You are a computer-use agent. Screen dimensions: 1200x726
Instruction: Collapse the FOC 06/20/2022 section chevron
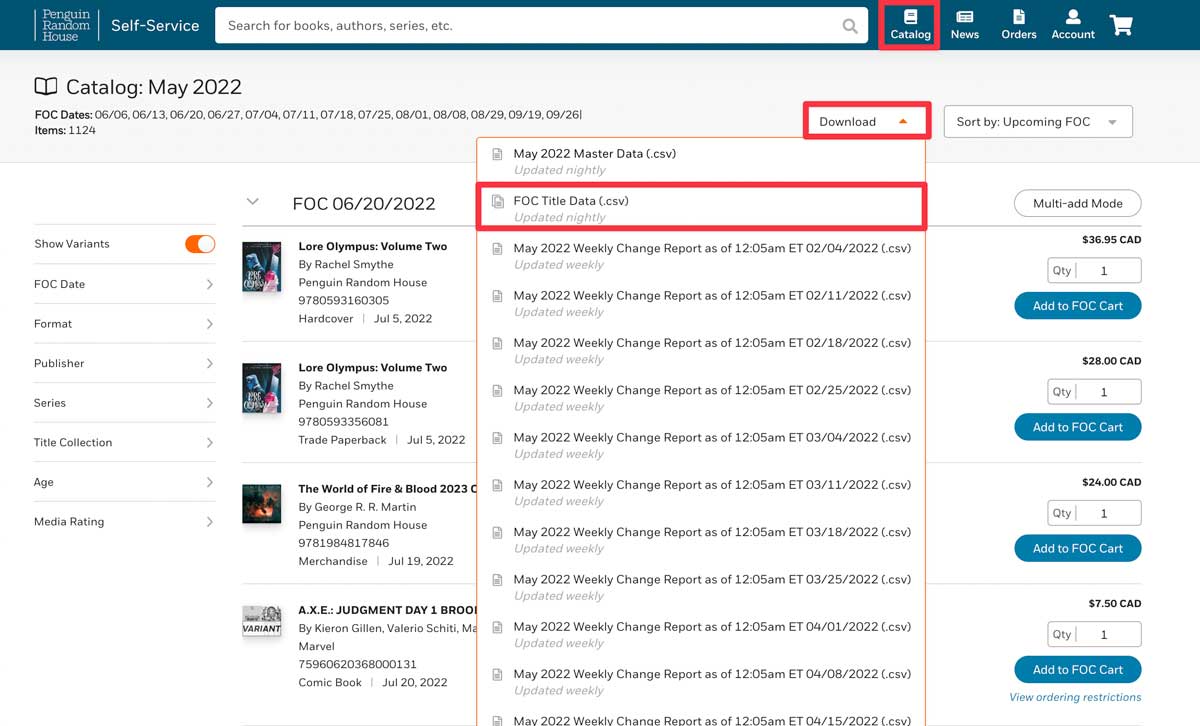(253, 202)
